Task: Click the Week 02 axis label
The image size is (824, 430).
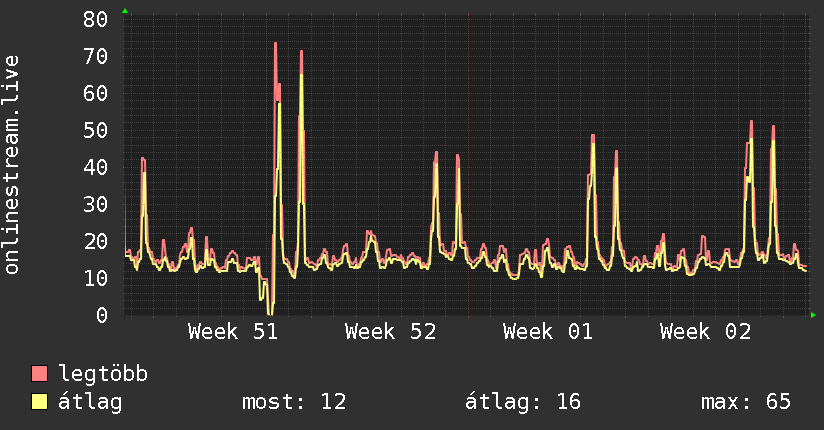Action: pyautogui.click(x=705, y=332)
